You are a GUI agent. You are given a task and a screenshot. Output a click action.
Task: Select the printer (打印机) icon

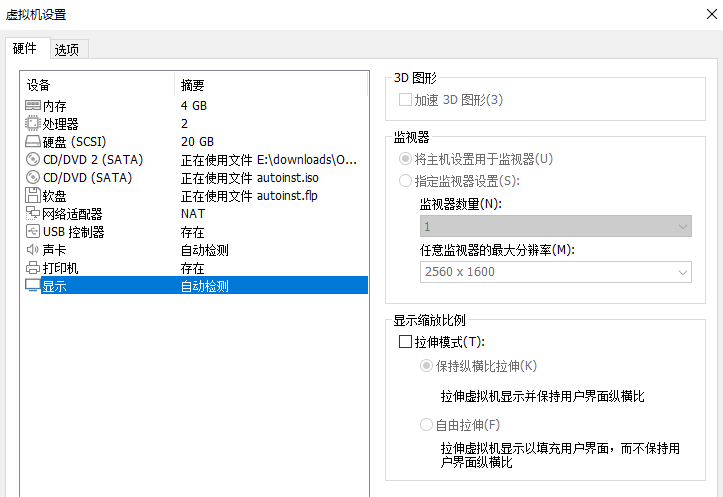pyautogui.click(x=32, y=268)
